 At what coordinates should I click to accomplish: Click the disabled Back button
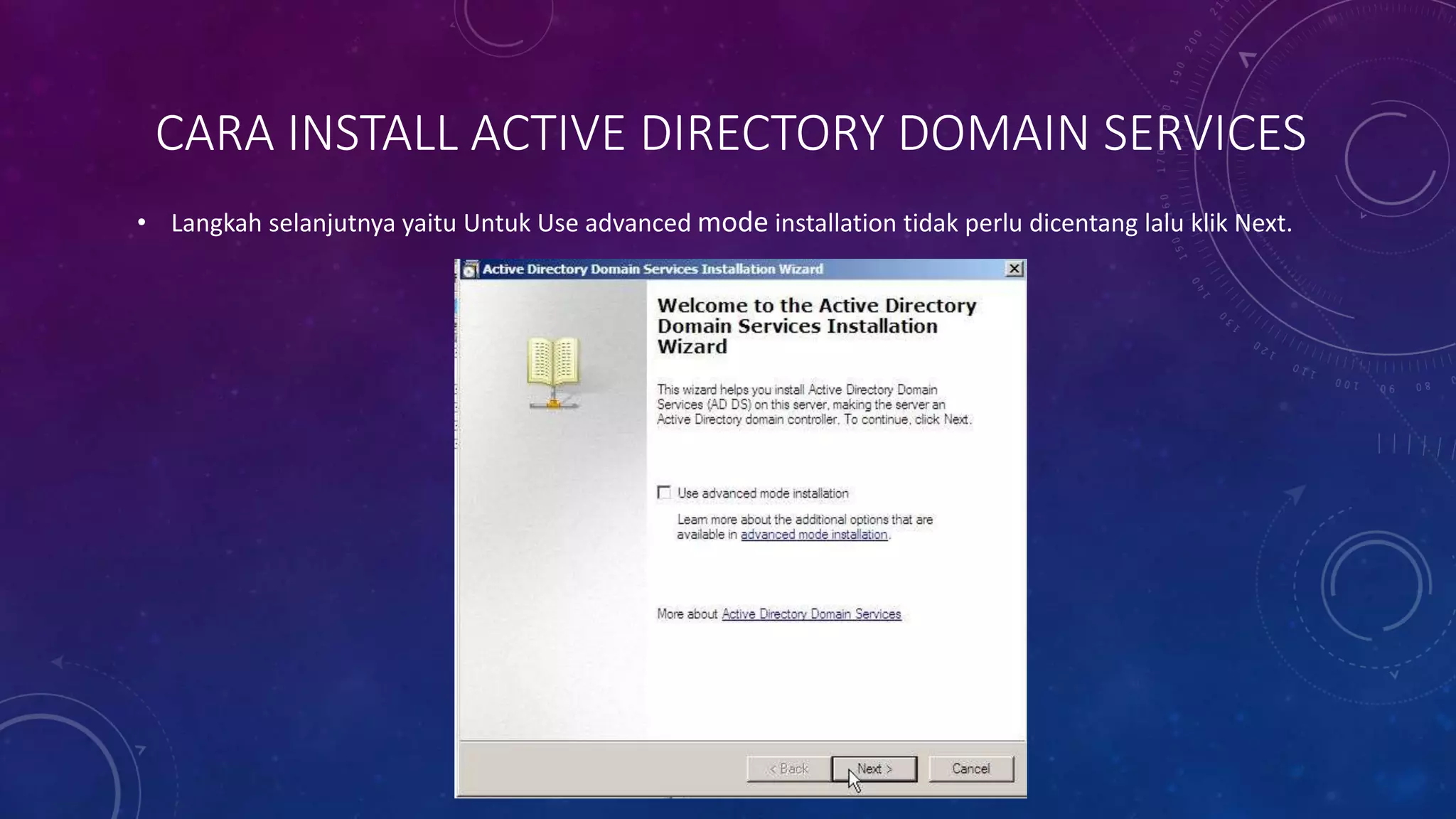(789, 769)
